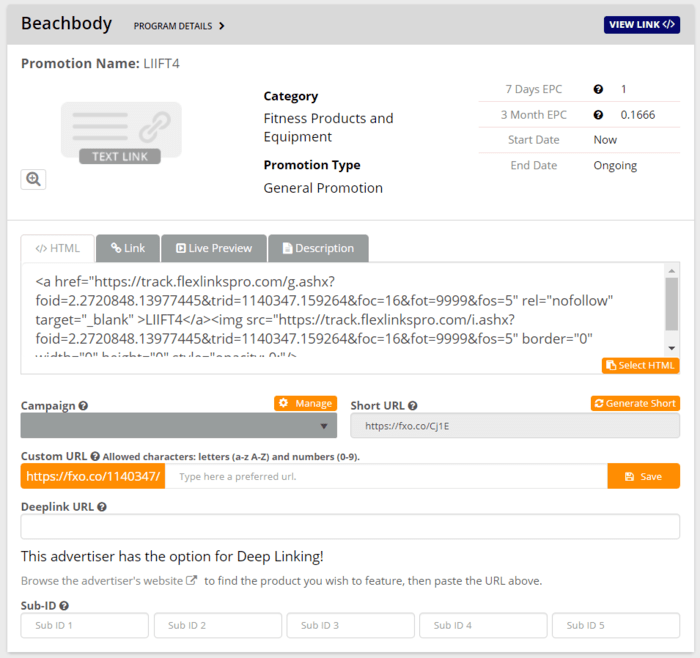
Task: Click the Select HTML button
Action: pos(640,366)
